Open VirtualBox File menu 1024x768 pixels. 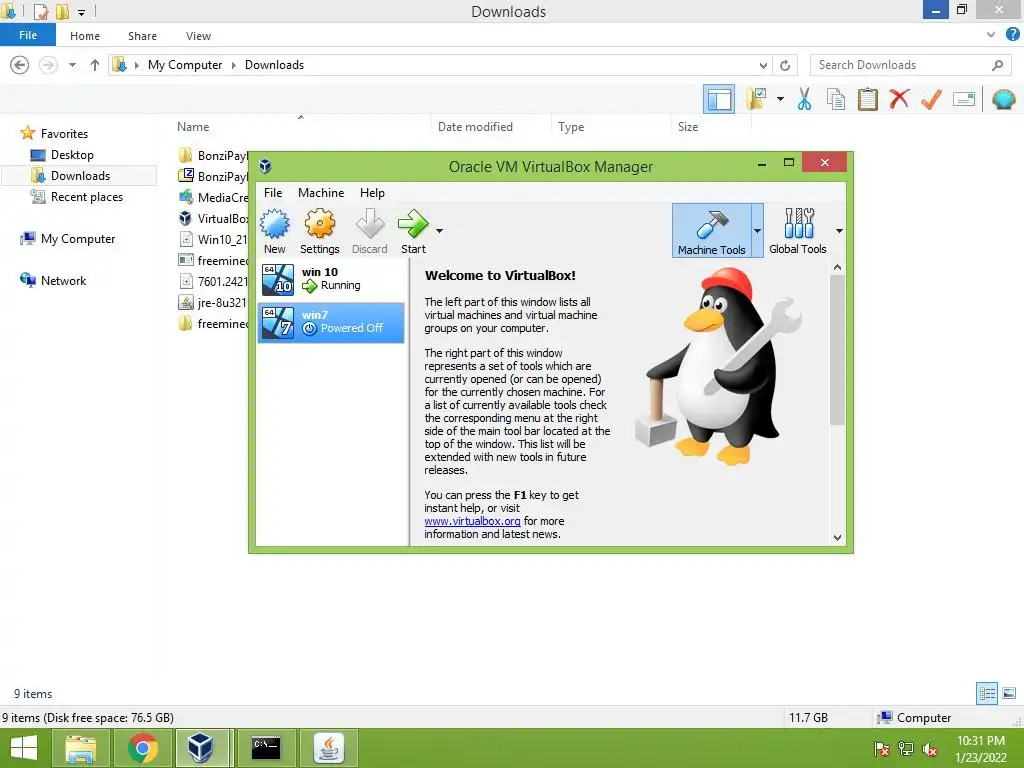(x=273, y=193)
